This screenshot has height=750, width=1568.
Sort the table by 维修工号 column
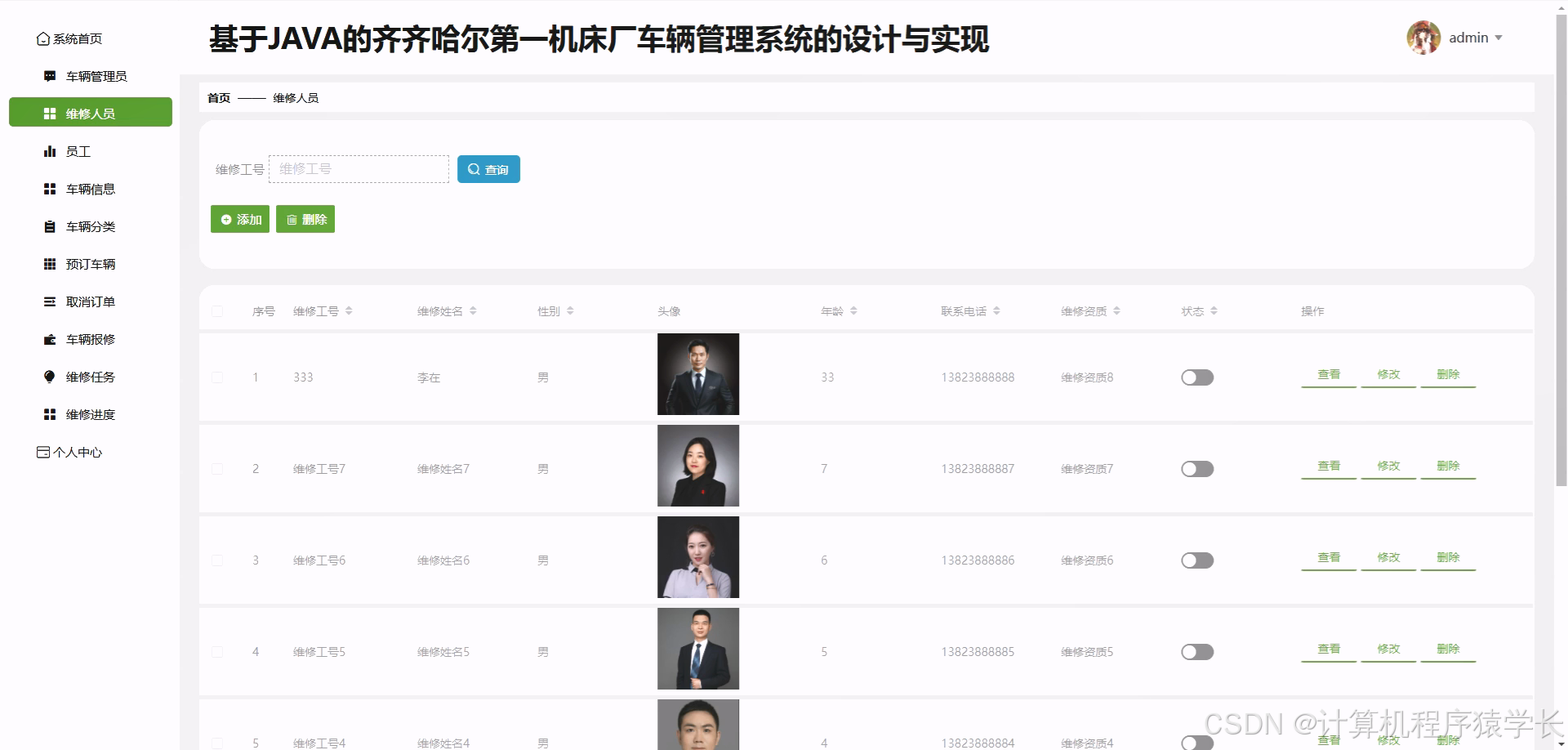(x=349, y=311)
